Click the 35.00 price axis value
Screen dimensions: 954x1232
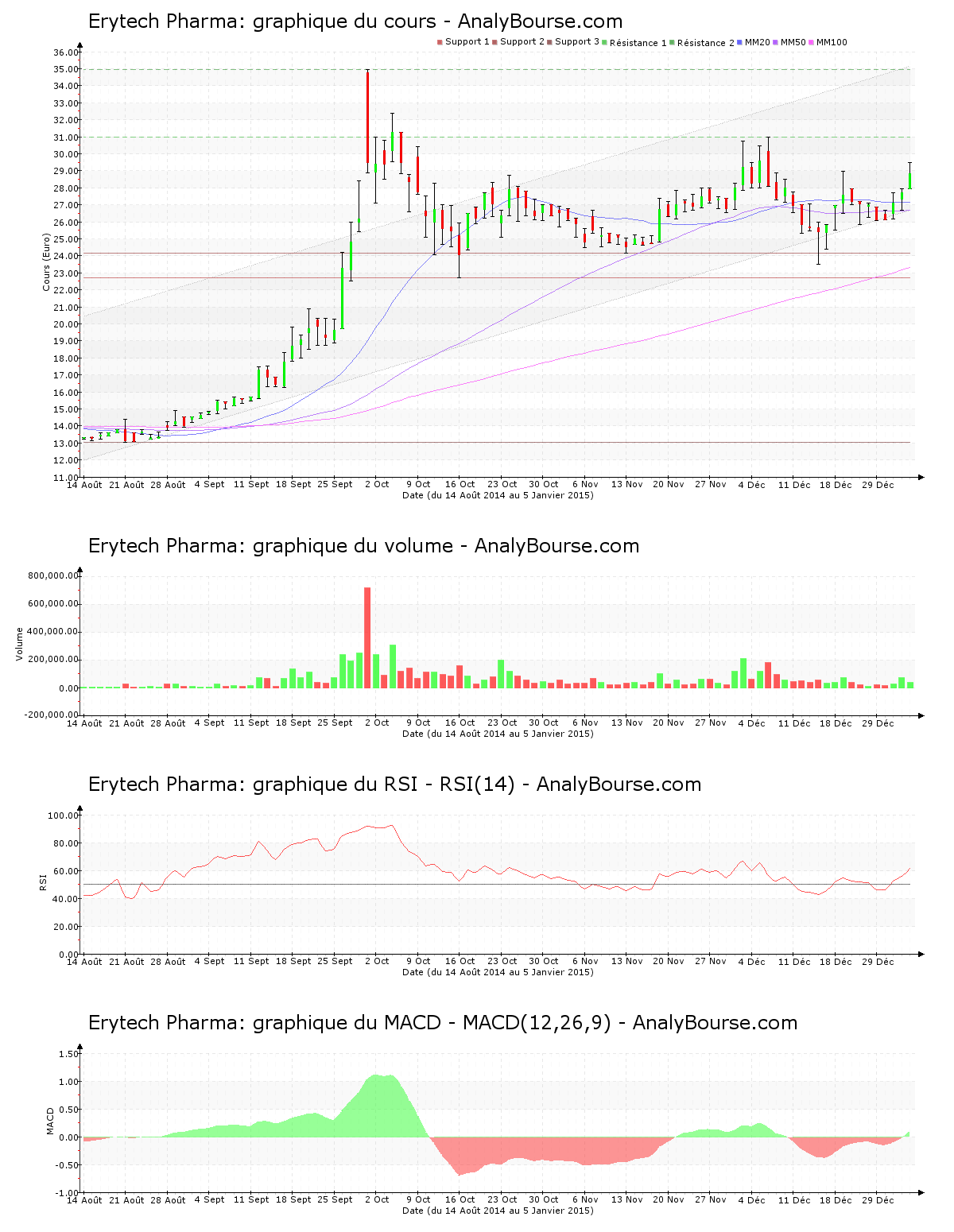[x=66, y=69]
